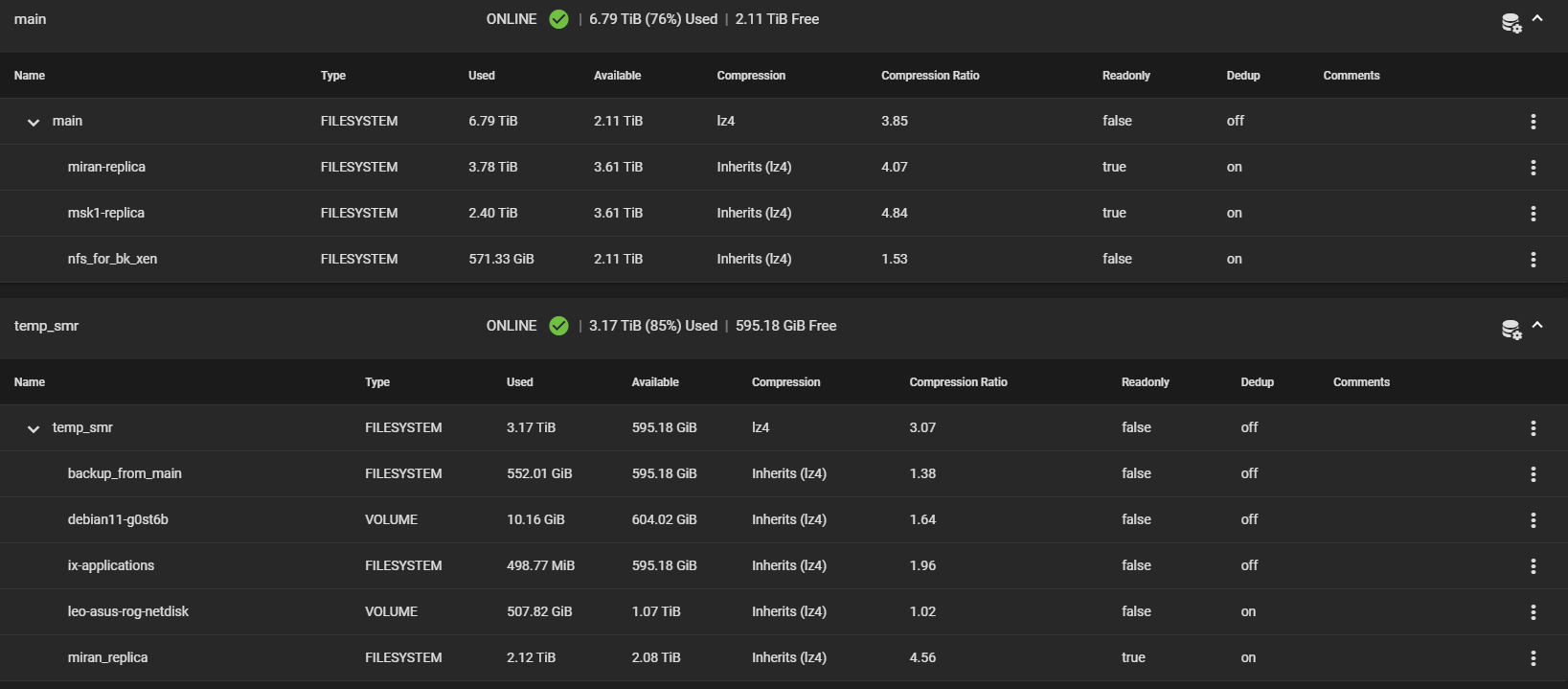Open actions menu for msk1-replica dataset

(1533, 214)
